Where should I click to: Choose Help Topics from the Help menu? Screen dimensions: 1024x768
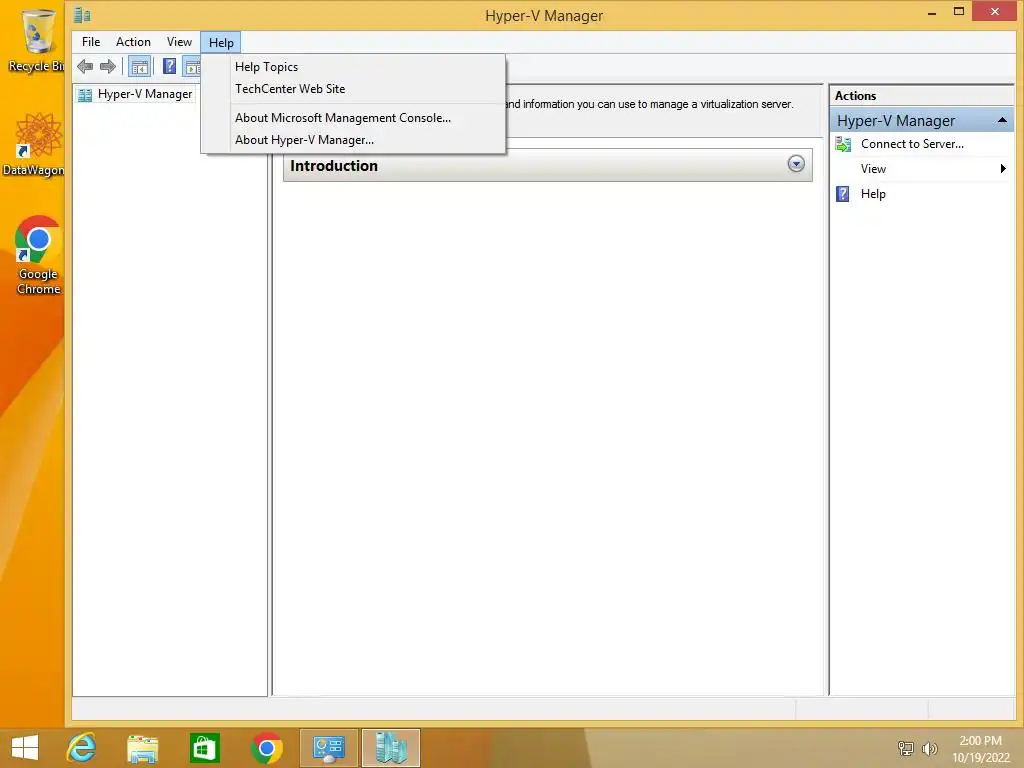point(266,67)
